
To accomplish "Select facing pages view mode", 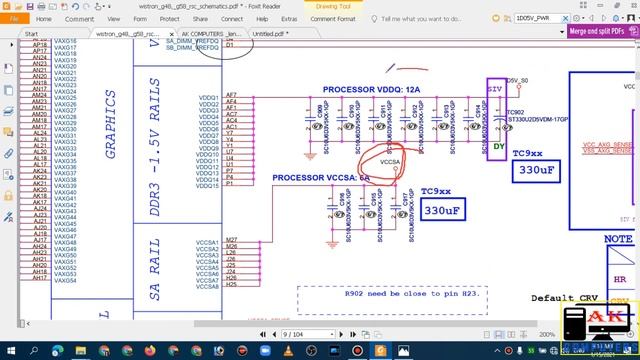I will click(x=511, y=335).
